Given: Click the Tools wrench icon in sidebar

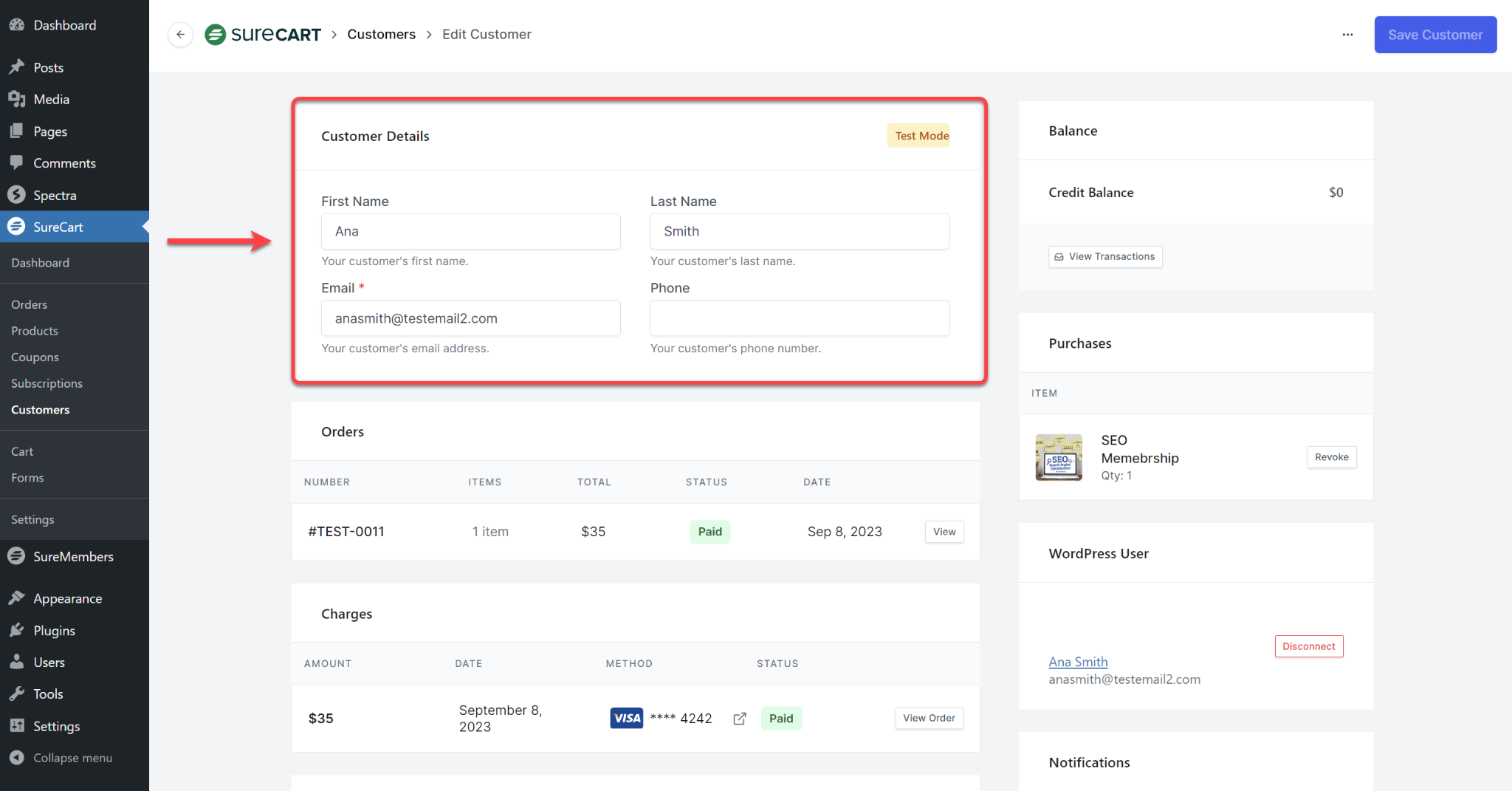Looking at the screenshot, I should pos(17,694).
